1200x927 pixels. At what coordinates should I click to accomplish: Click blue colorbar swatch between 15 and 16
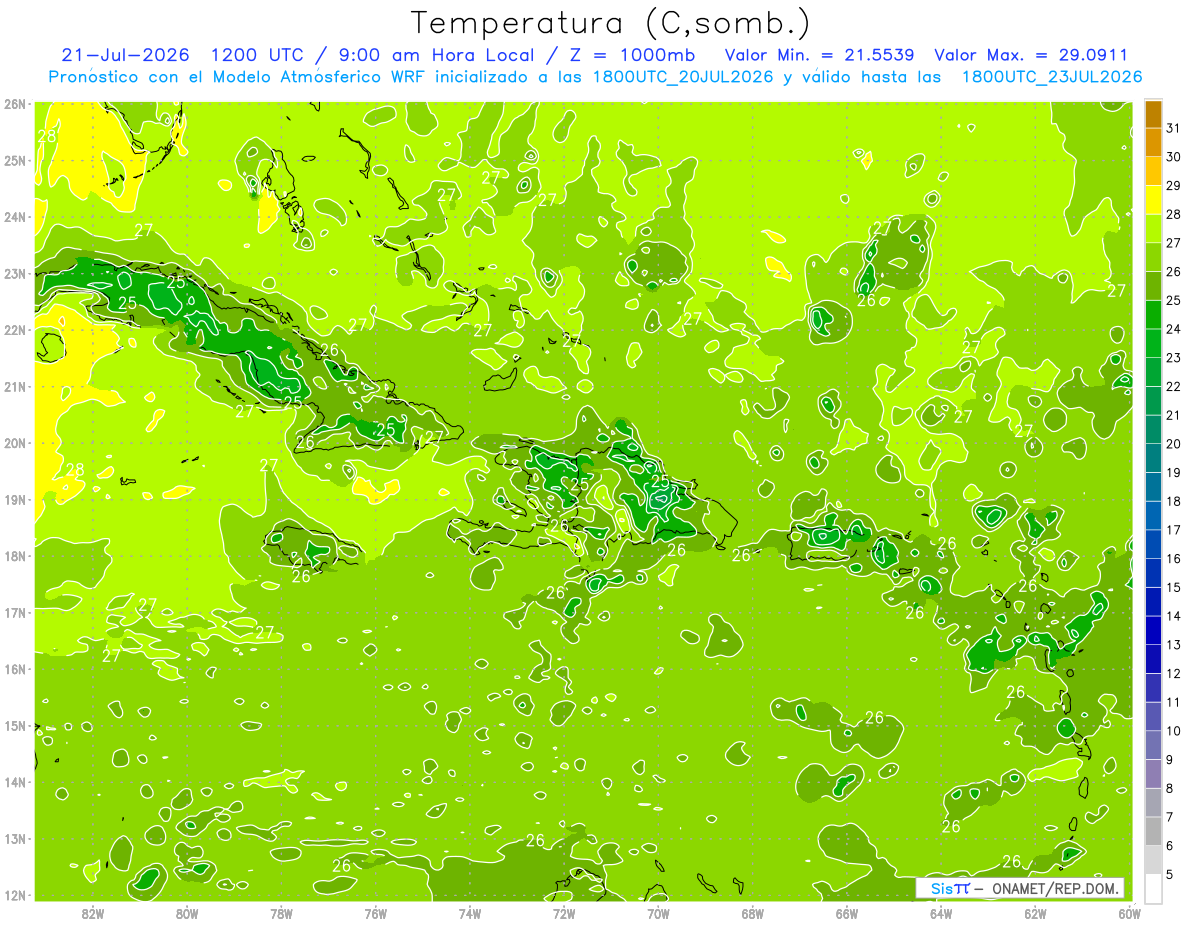click(x=1153, y=572)
